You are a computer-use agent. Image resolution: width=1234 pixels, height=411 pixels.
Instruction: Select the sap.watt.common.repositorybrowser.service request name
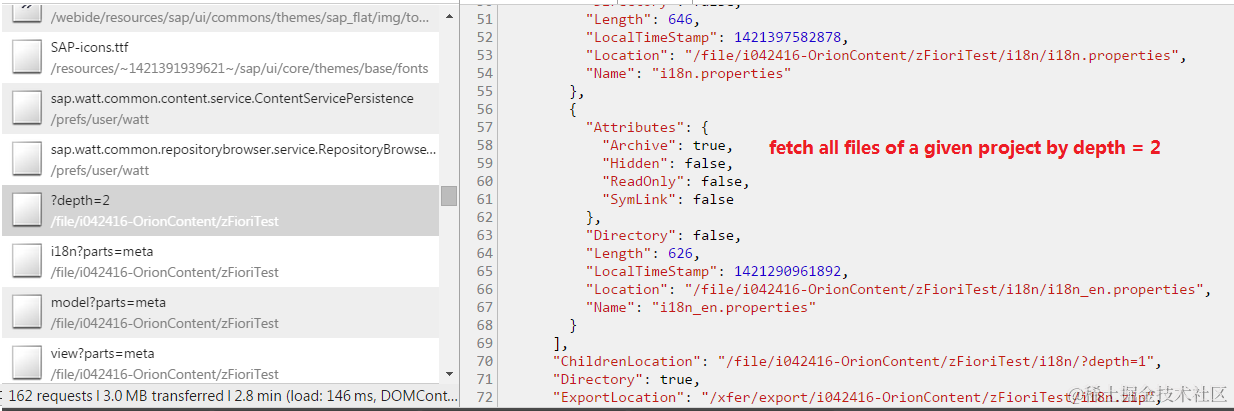pos(243,150)
